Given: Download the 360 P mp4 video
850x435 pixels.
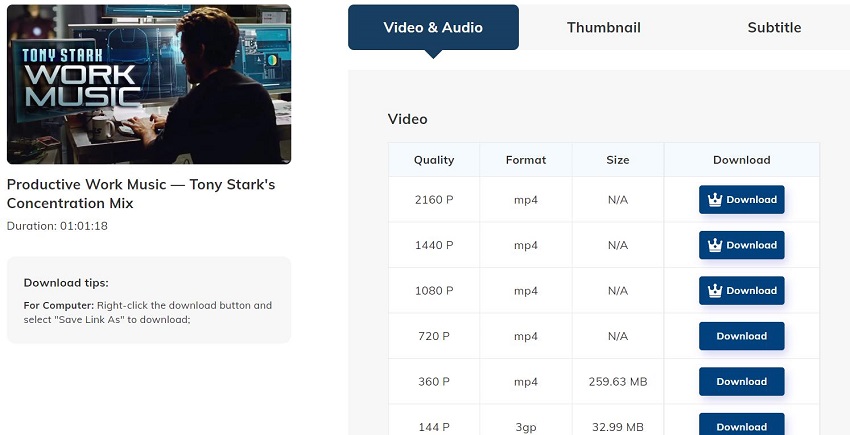Looking at the screenshot, I should point(742,381).
